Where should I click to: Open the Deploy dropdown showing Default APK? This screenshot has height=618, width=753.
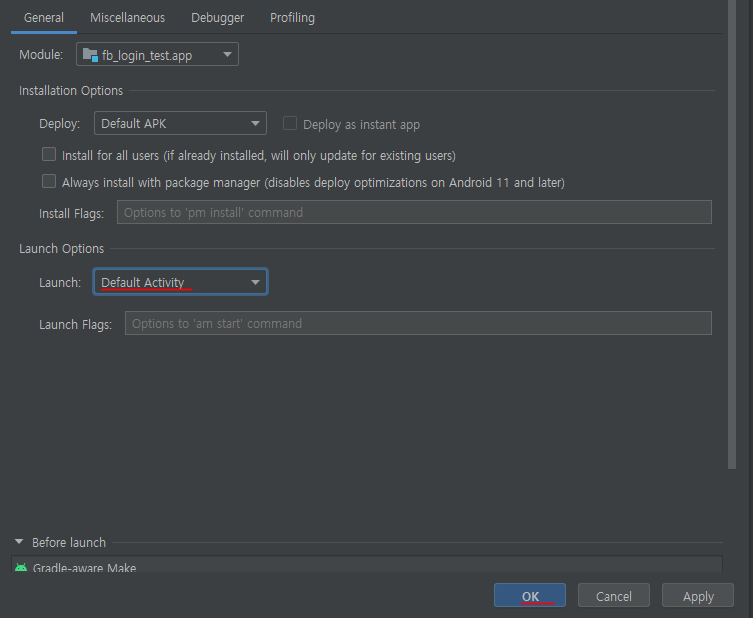[x=180, y=123]
